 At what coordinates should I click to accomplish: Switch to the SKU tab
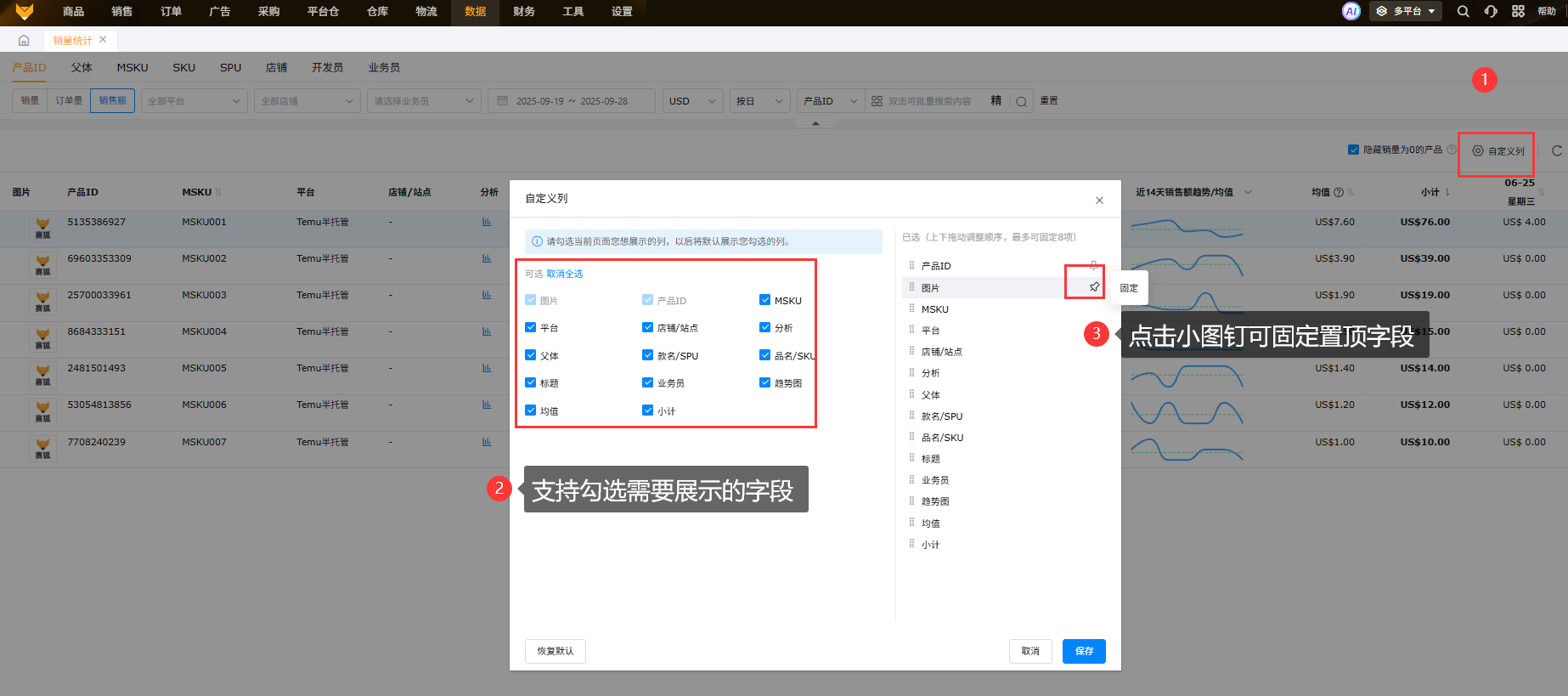183,67
